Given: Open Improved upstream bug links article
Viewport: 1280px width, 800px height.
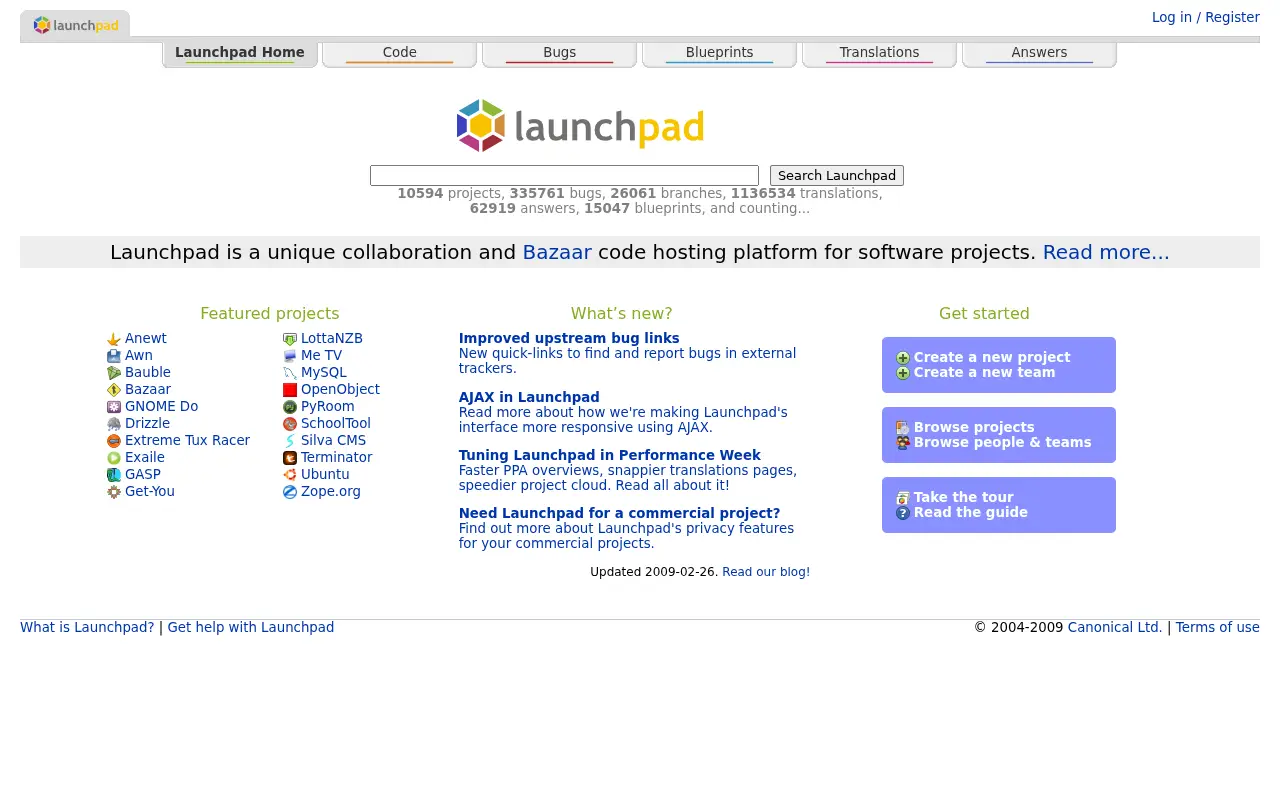Looking at the screenshot, I should tap(569, 338).
